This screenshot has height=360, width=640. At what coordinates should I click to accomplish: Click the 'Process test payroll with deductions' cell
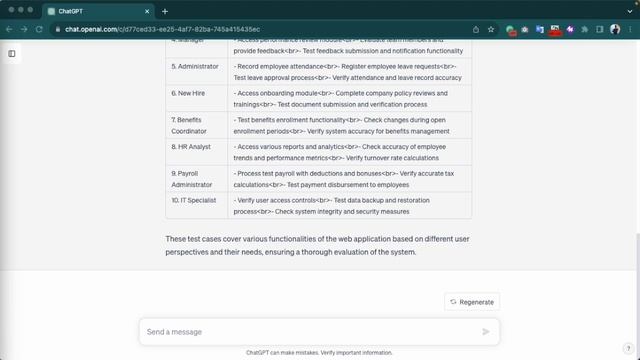coord(349,179)
